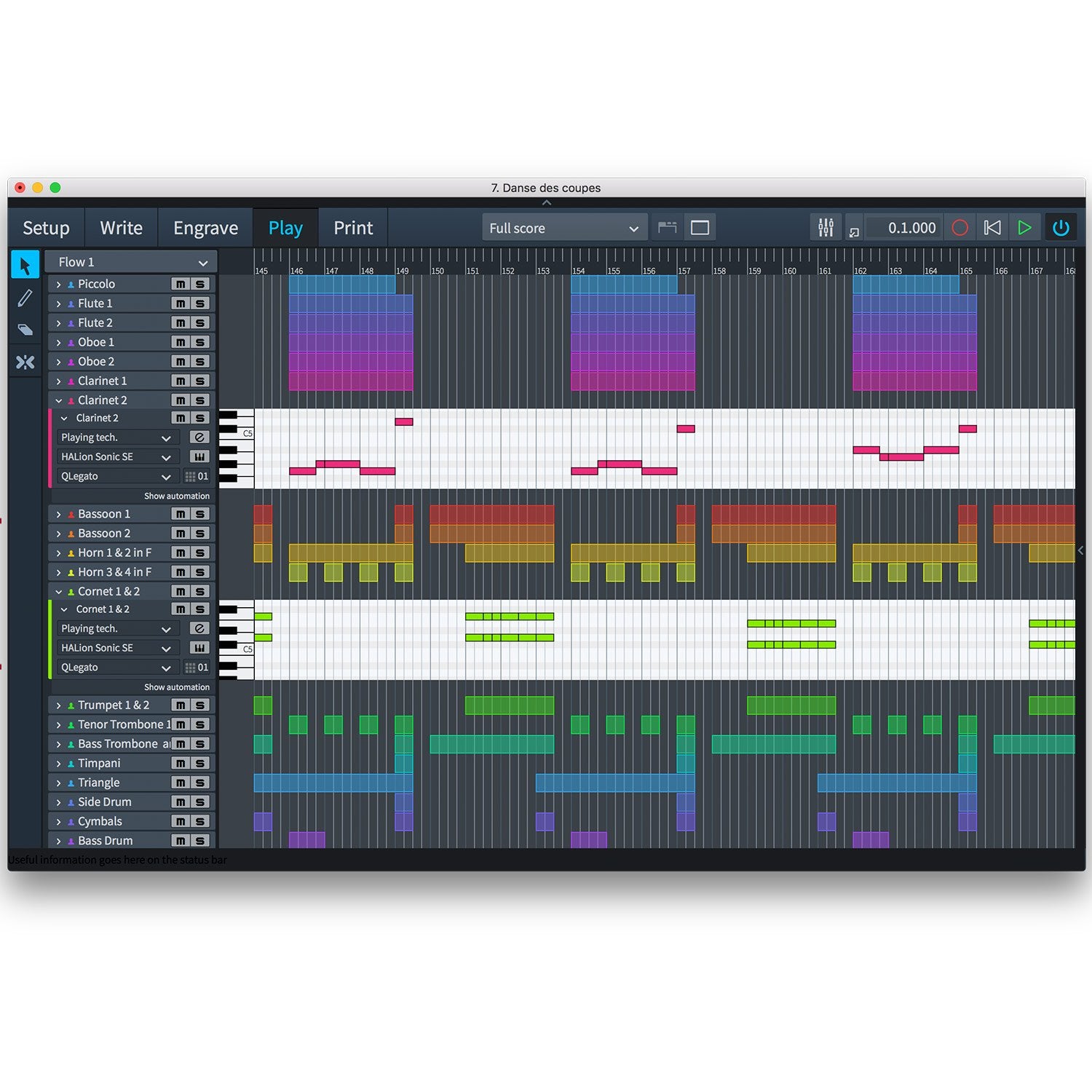Viewport: 1092px width, 1092px height.
Task: Open the Full score layout dropdown
Action: (x=563, y=229)
